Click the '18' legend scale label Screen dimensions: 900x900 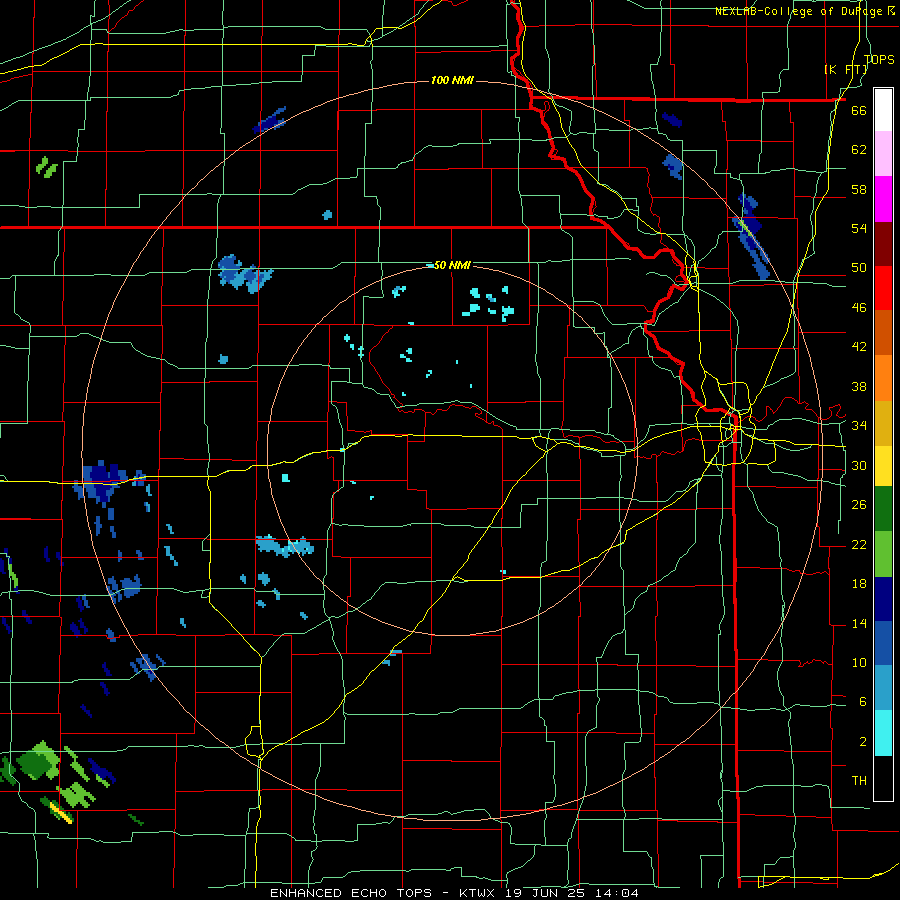coord(859,584)
